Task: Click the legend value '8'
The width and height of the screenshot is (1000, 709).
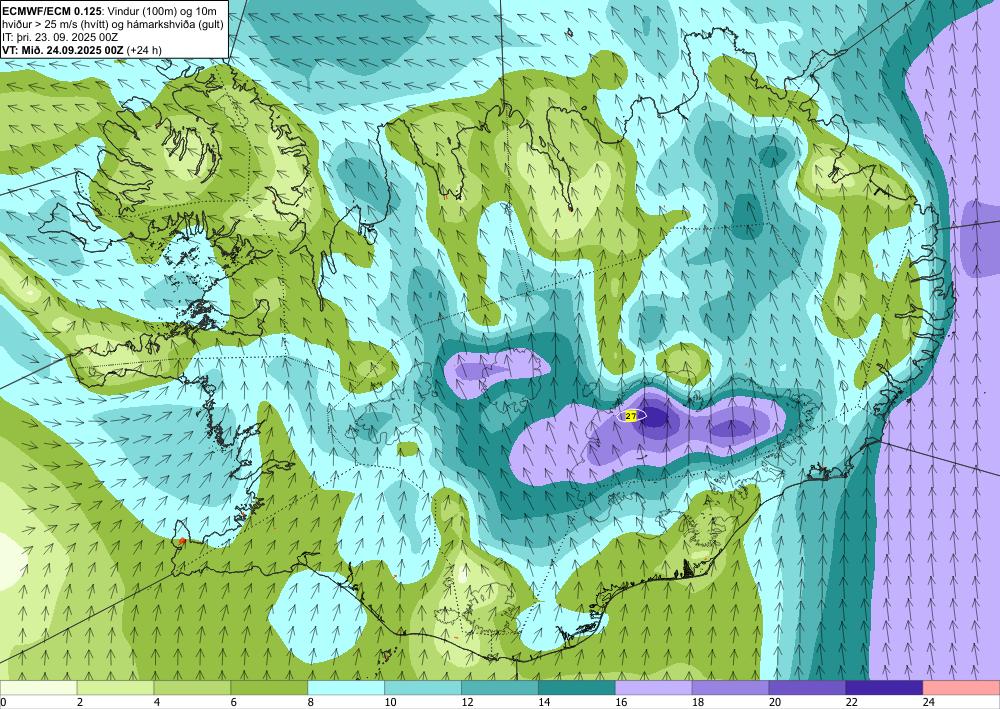Action: point(311,702)
